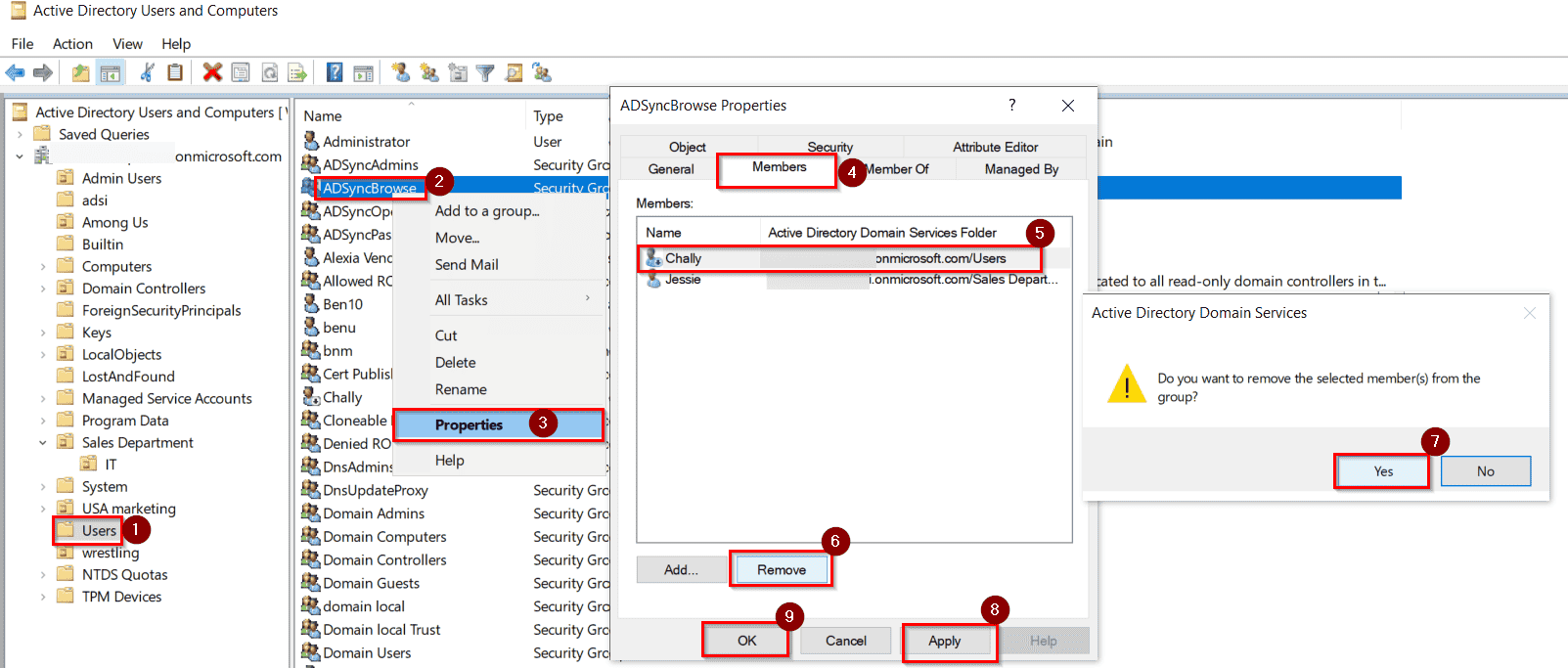Screen dimensions: 1568x668
Task: Expand the LocalObjects tree node
Action: click(x=43, y=354)
